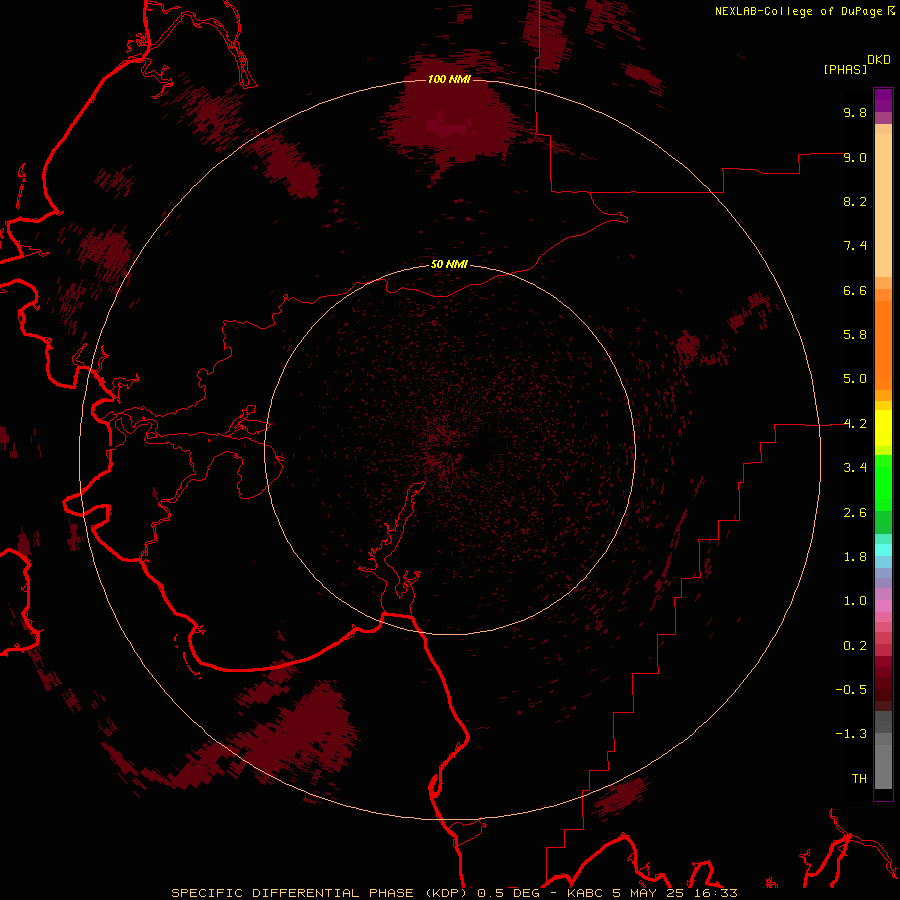Click the NEXLAB-College of DuPage credit text

(798, 11)
